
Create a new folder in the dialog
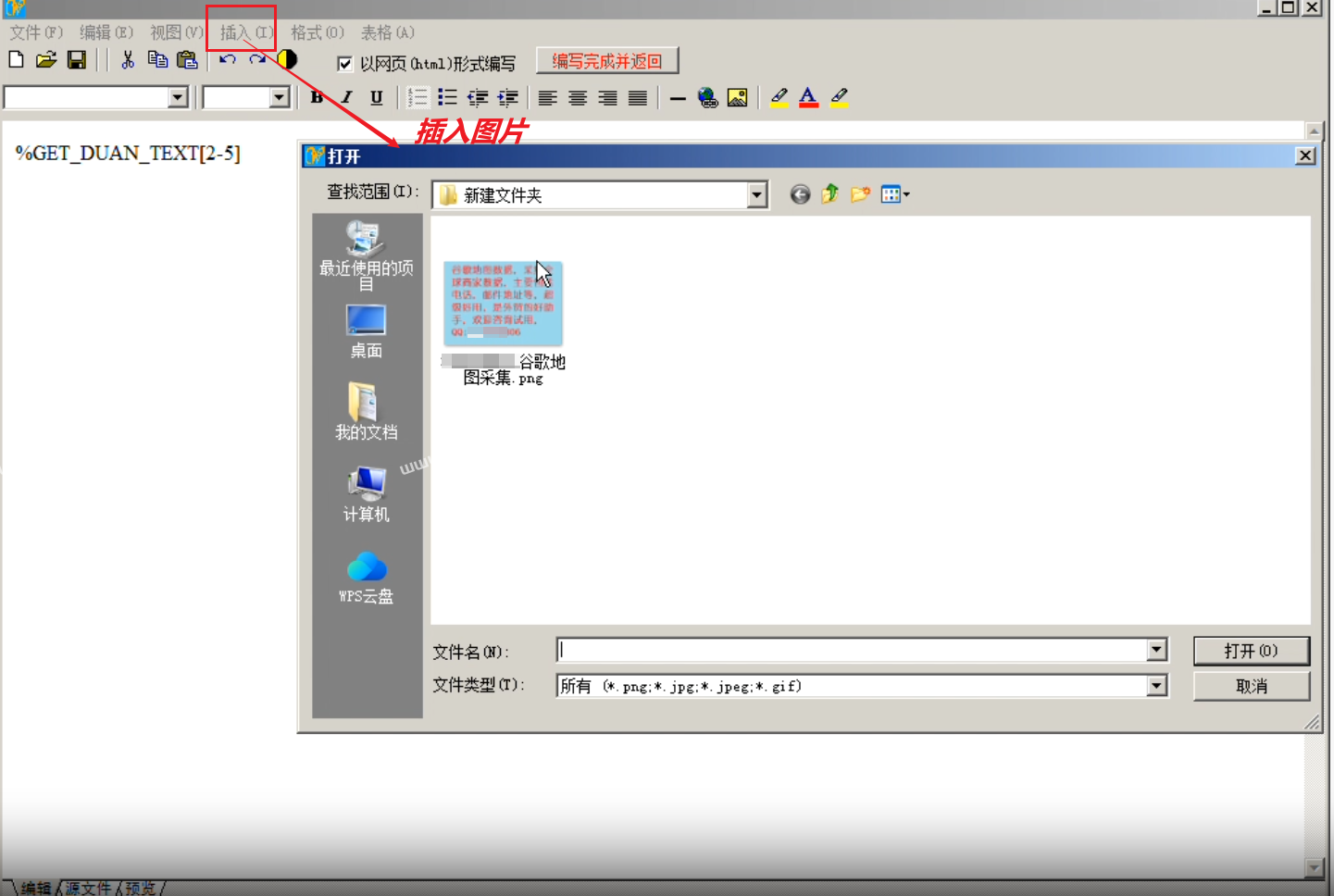(861, 193)
